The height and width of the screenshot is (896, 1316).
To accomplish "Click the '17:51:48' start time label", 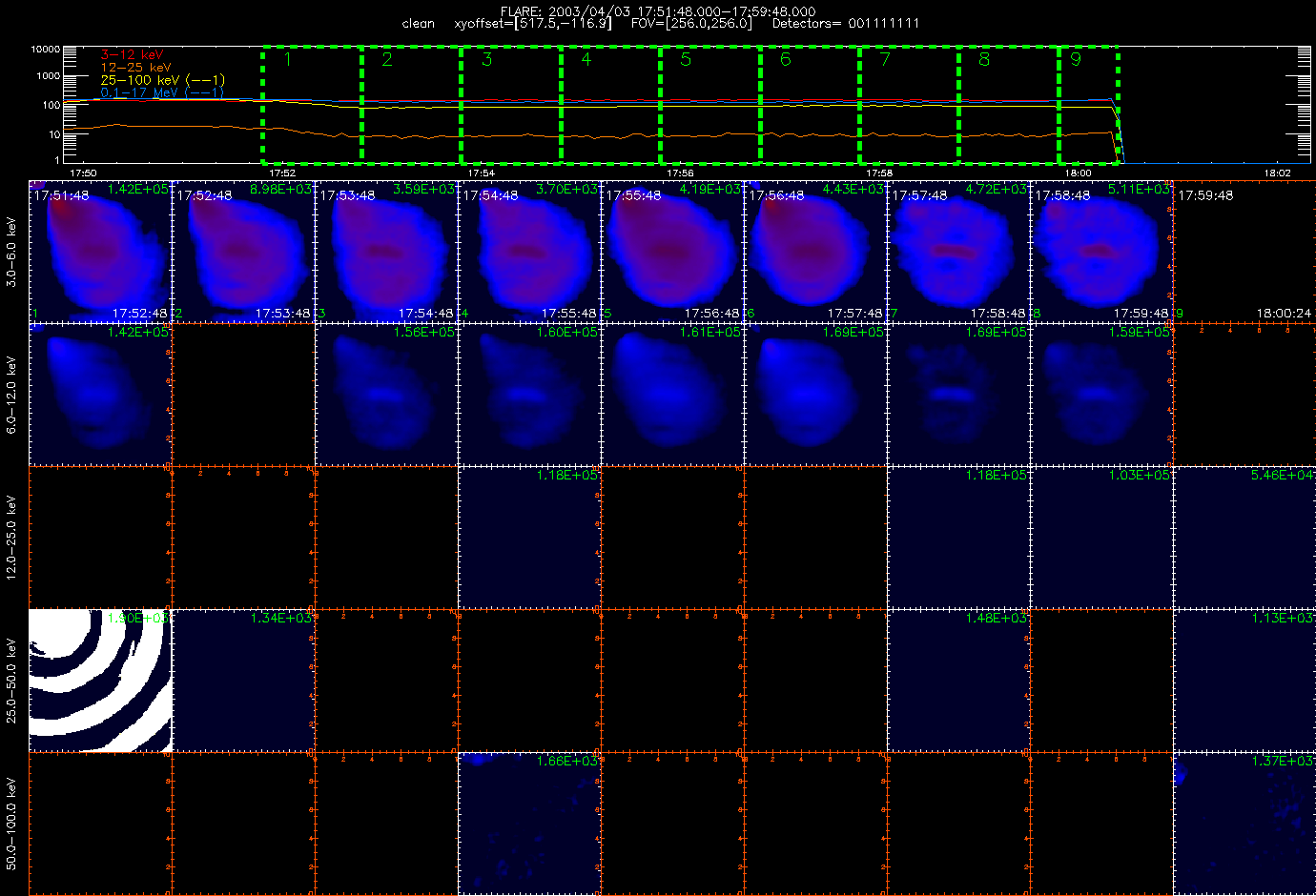I will pyautogui.click(x=62, y=194).
